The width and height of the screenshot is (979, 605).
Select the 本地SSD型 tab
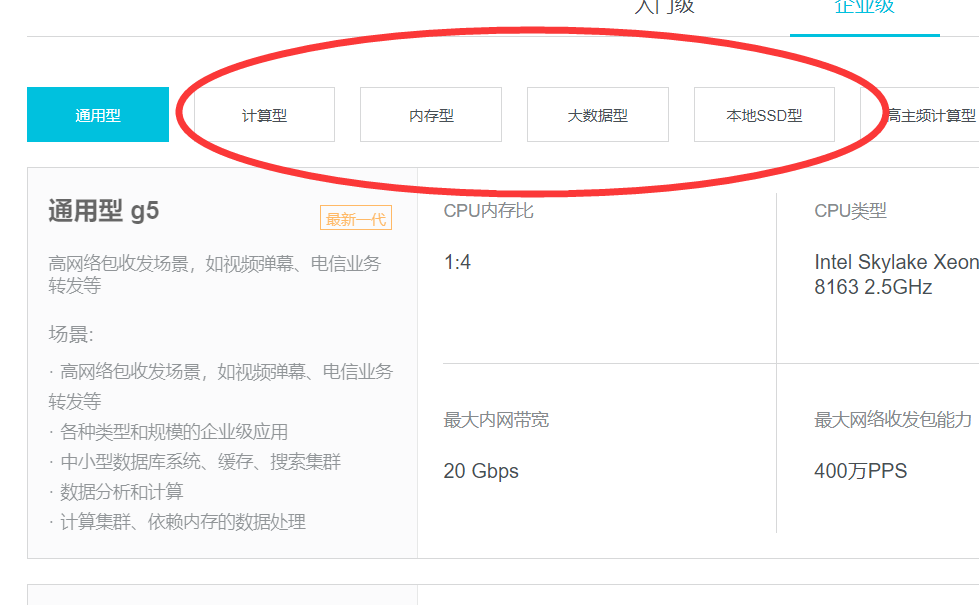(x=764, y=115)
